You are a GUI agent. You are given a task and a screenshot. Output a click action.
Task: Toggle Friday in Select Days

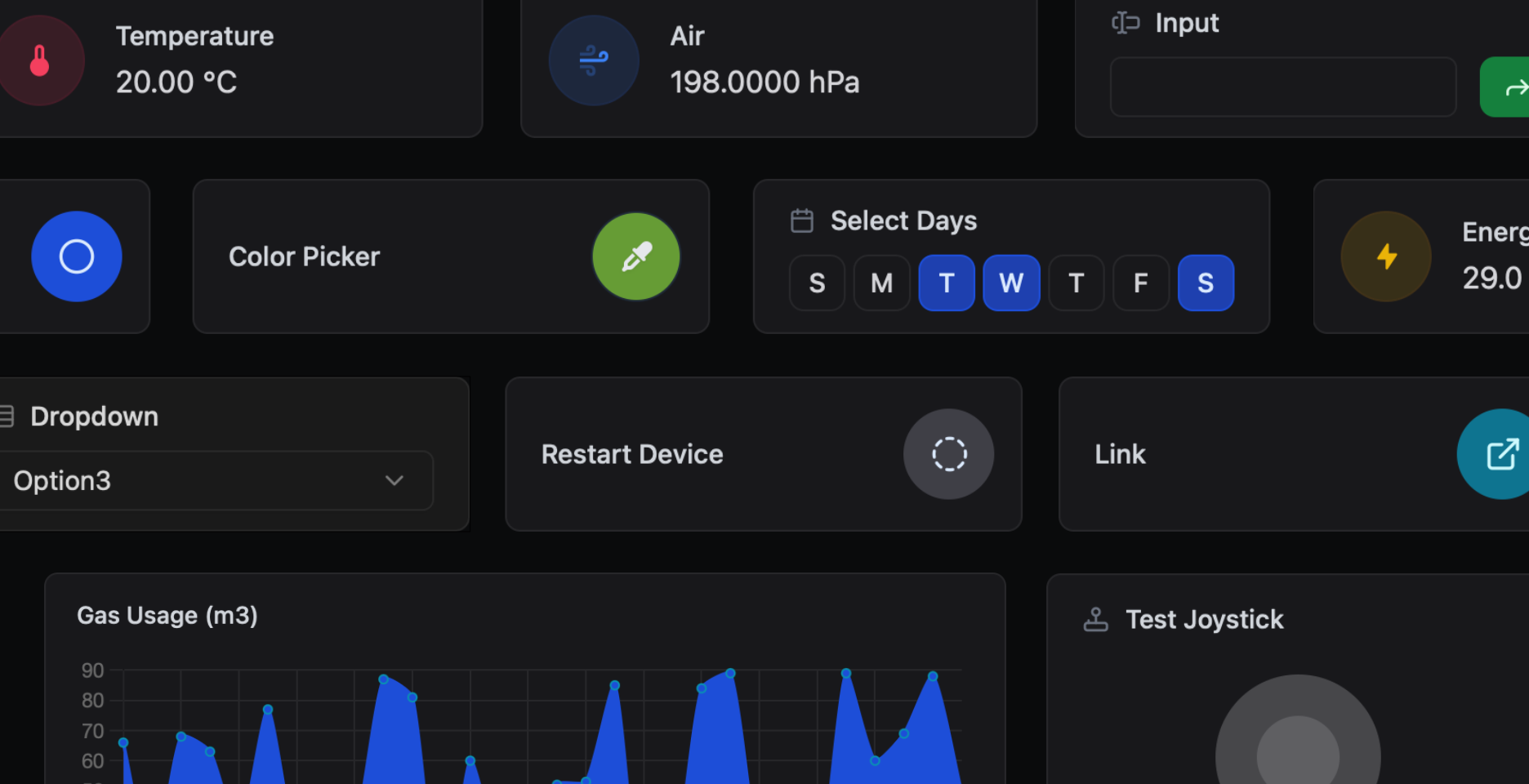(x=1141, y=283)
